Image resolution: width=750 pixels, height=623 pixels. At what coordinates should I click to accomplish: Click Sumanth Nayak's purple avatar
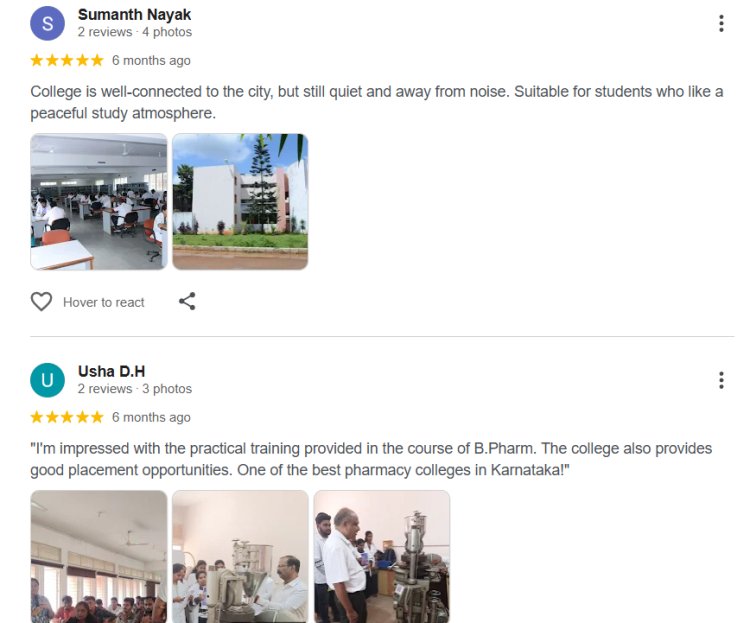(47, 23)
